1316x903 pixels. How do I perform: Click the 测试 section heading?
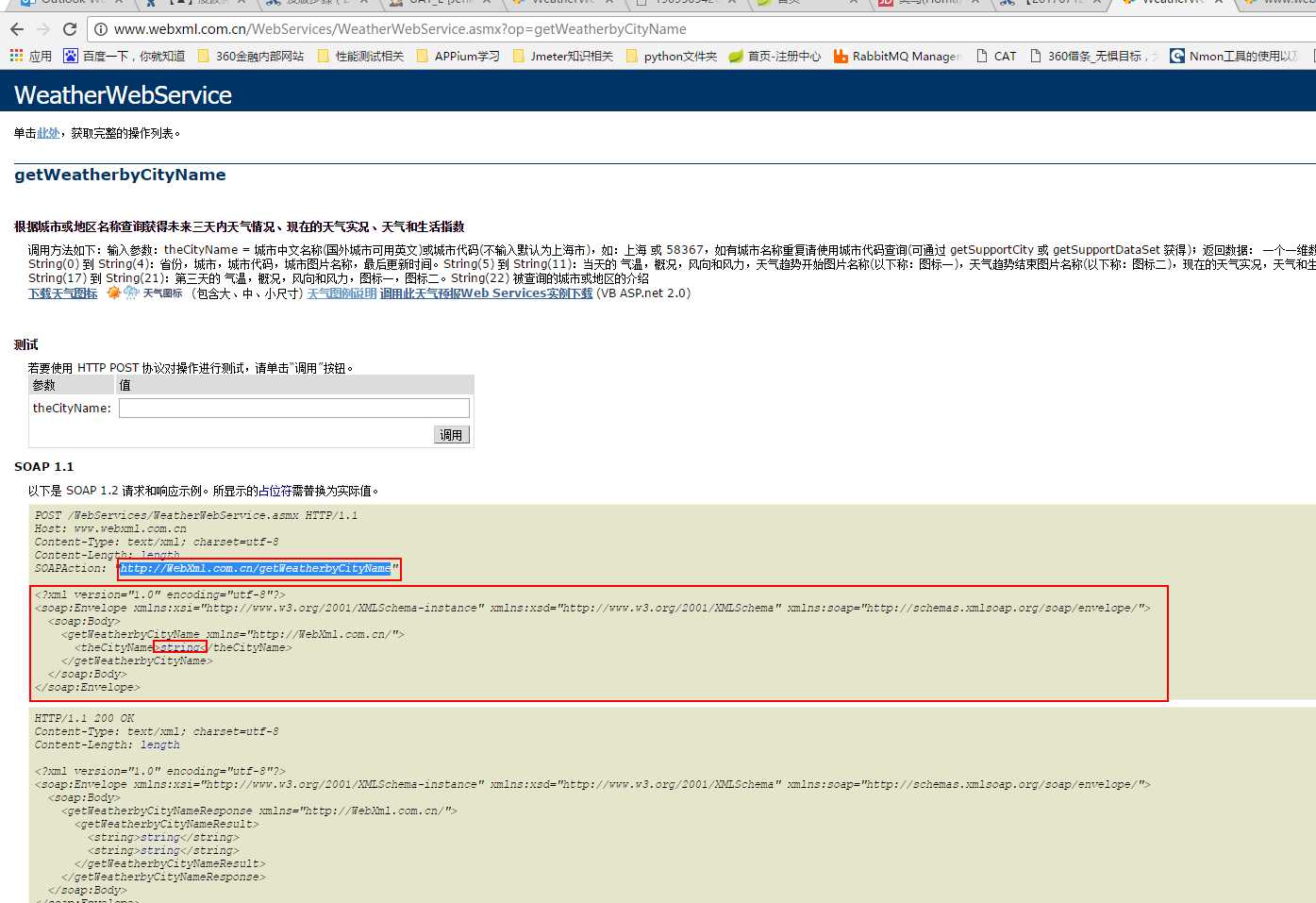(26, 344)
